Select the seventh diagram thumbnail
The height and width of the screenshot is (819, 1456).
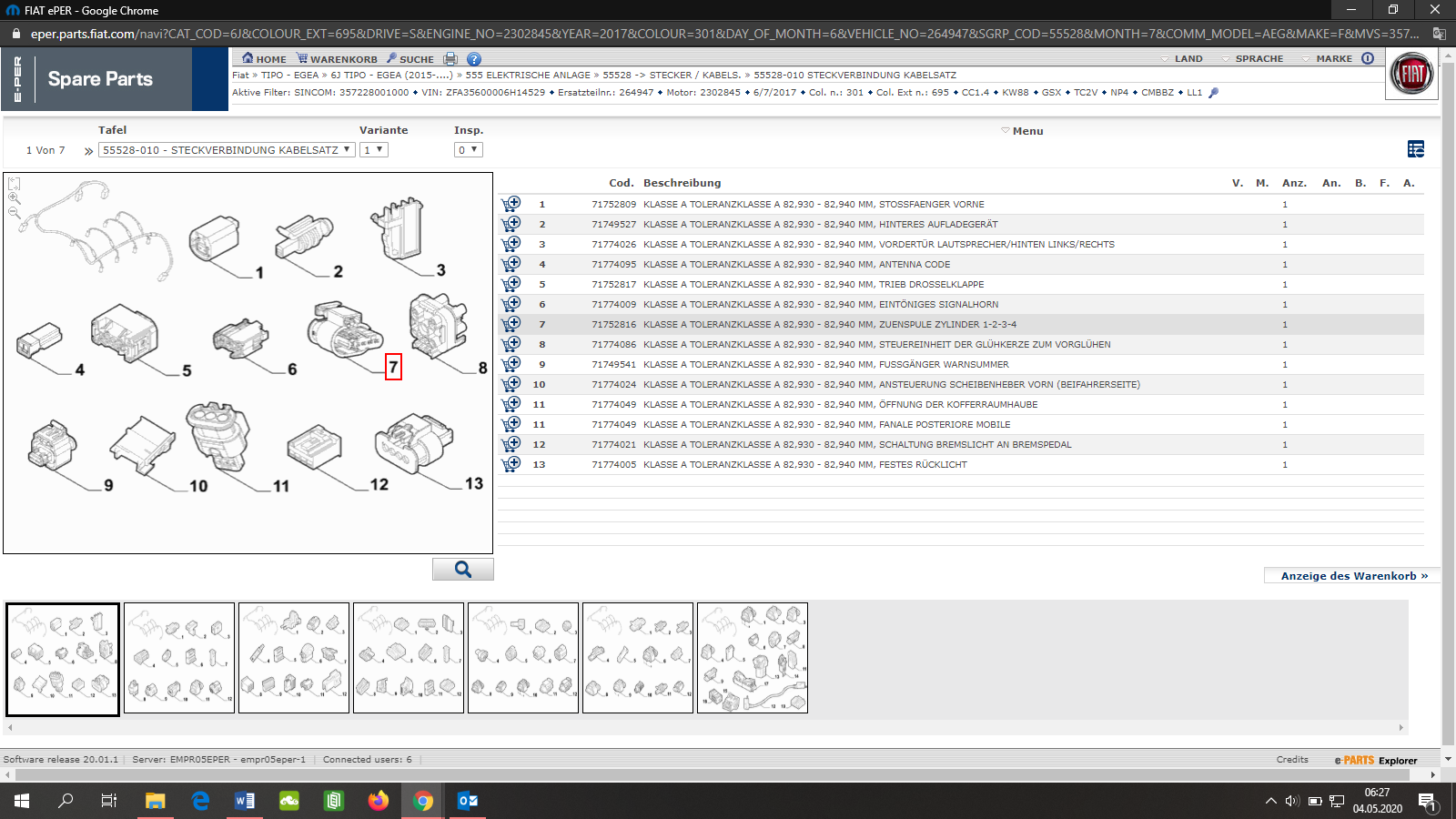(x=752, y=658)
